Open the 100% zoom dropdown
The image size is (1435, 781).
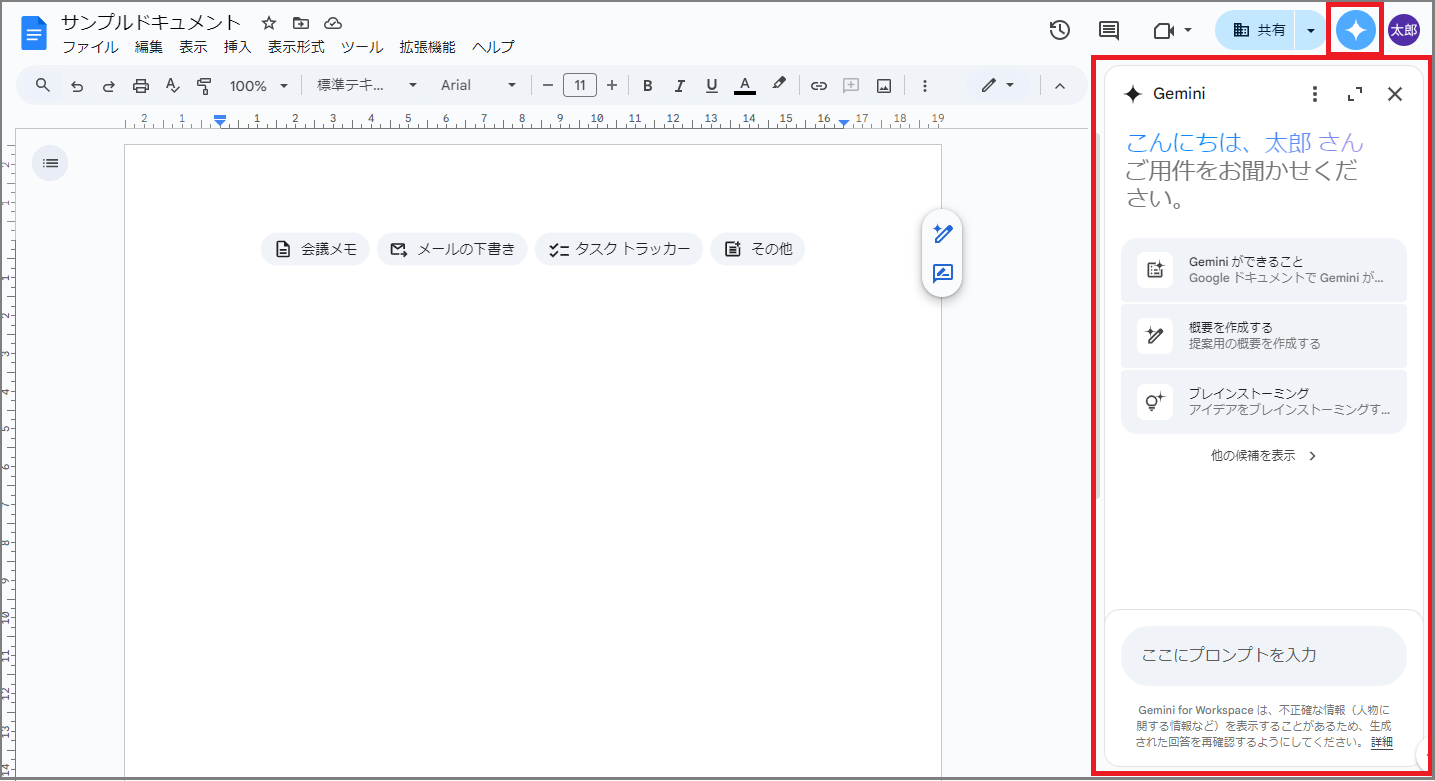(259, 86)
